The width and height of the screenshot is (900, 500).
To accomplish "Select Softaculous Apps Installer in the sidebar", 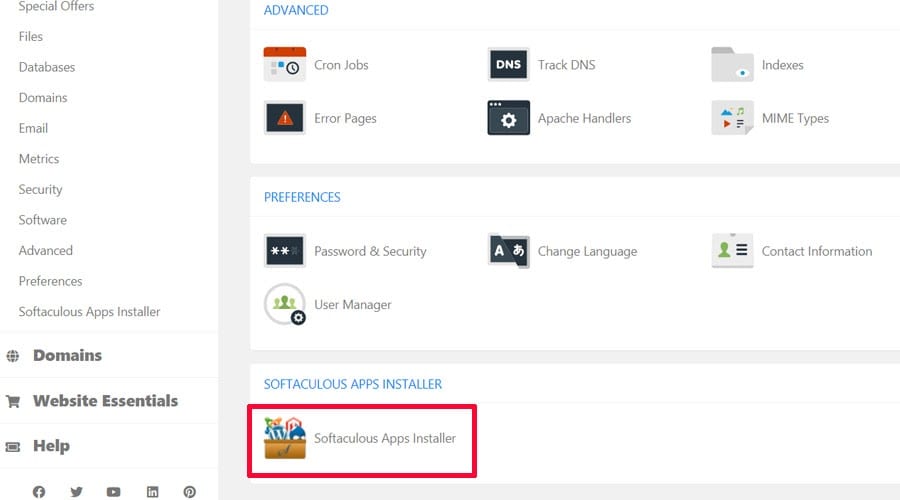I will pos(89,312).
